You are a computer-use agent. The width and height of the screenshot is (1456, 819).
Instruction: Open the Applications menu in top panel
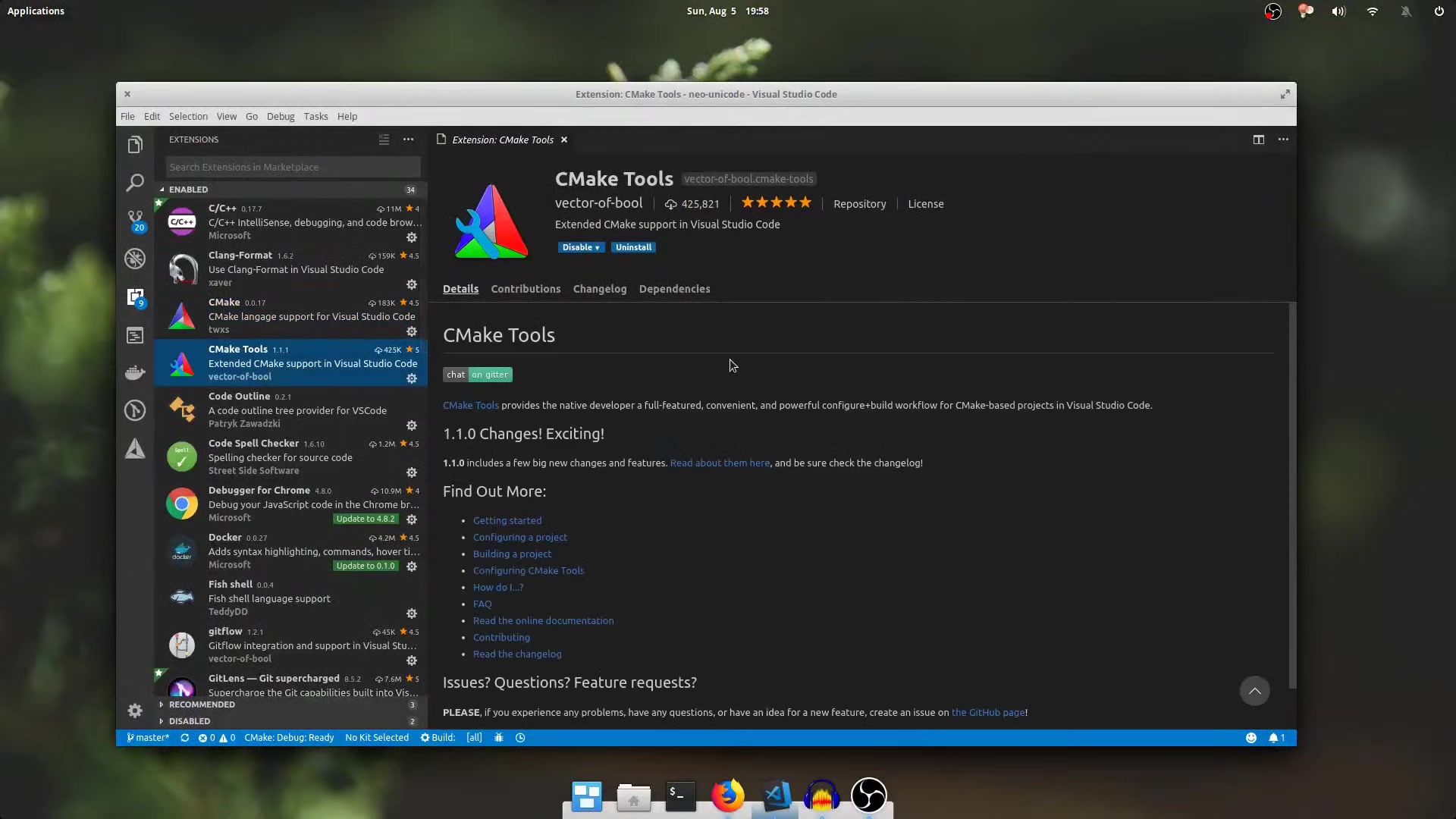[x=36, y=11]
